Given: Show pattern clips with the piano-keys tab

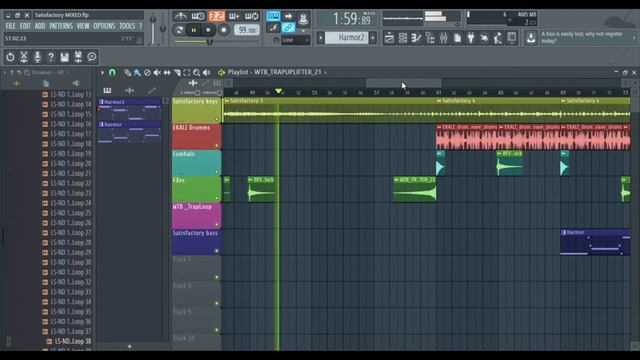Looking at the screenshot, I should tap(107, 90).
